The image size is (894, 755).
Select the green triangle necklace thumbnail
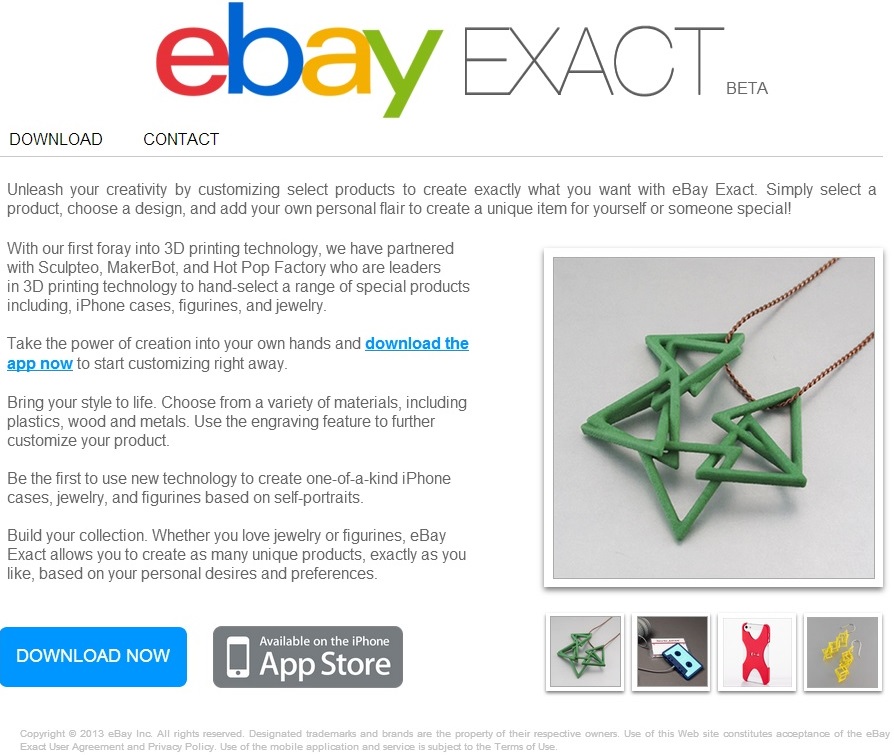point(585,652)
